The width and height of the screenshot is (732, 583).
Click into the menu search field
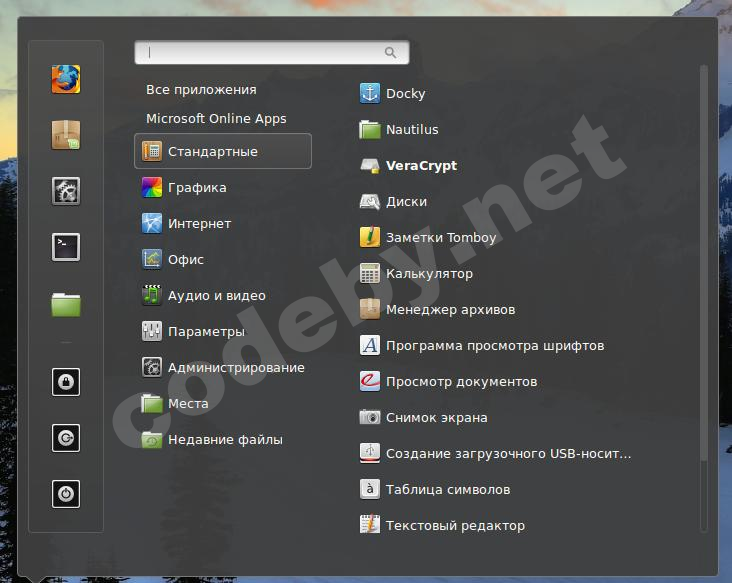tap(272, 52)
